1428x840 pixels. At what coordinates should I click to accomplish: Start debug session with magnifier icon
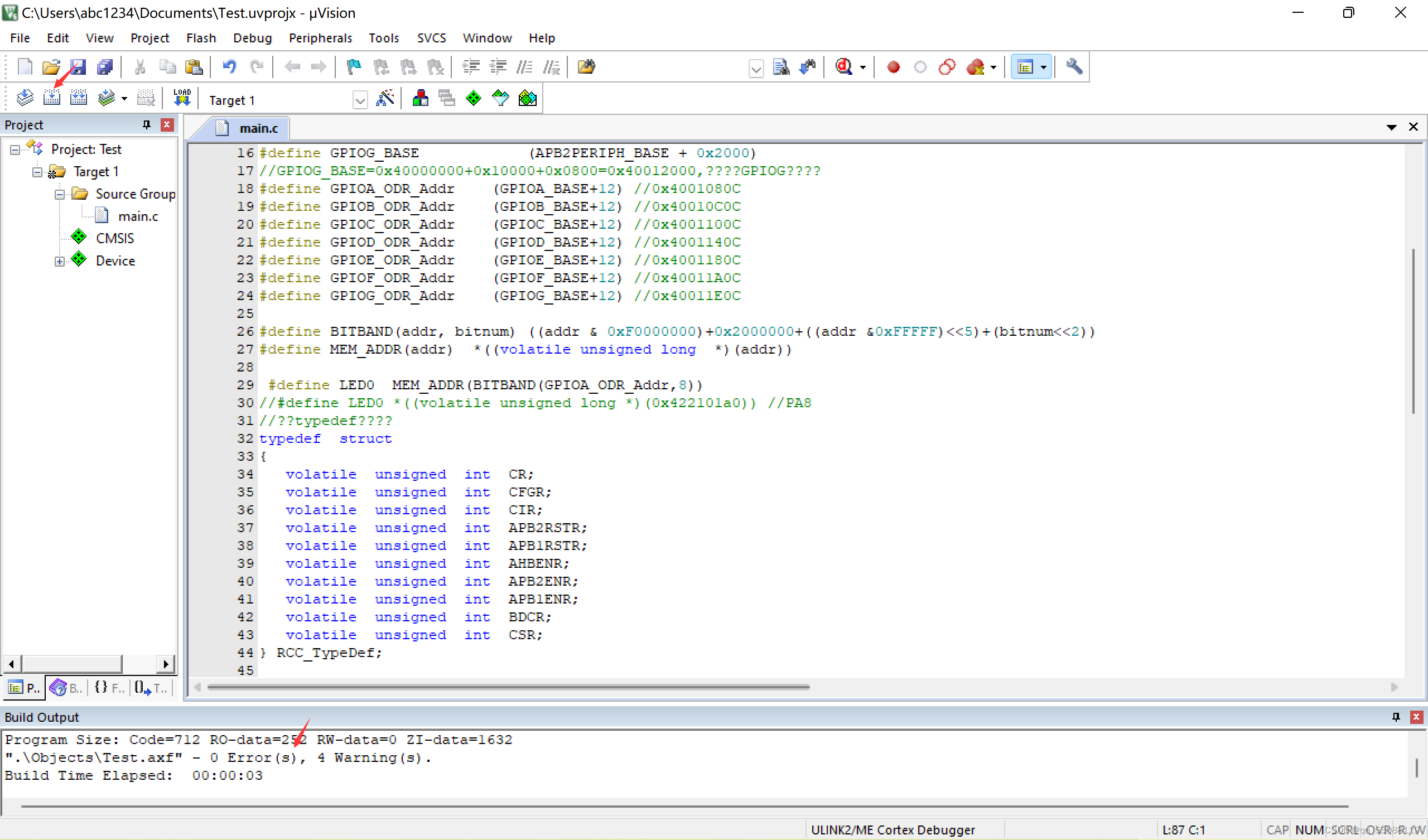[x=844, y=67]
